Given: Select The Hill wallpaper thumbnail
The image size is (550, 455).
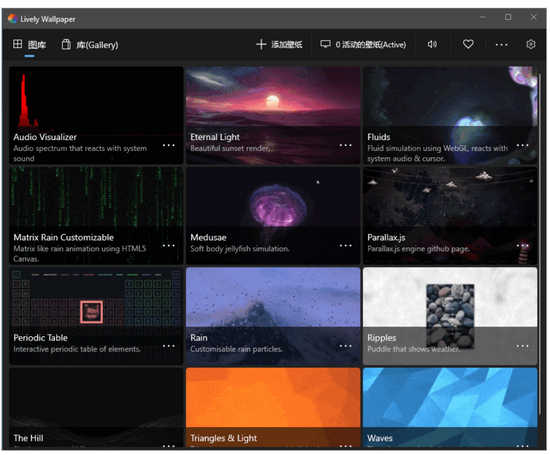Looking at the screenshot, I should (96, 407).
